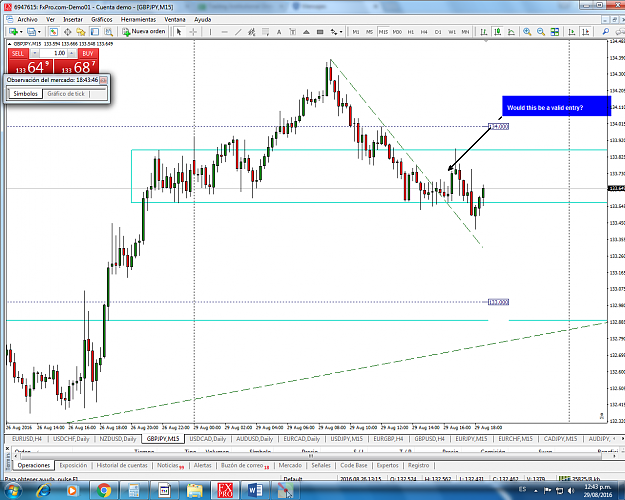This screenshot has width=625, height=500.
Task: Open the Ayuda menu
Action: (202, 19)
